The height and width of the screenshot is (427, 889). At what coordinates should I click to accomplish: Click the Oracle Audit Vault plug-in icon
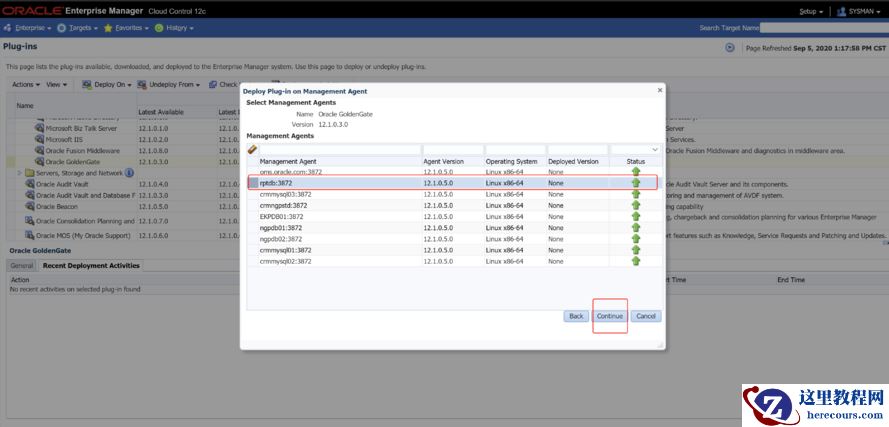pos(29,184)
